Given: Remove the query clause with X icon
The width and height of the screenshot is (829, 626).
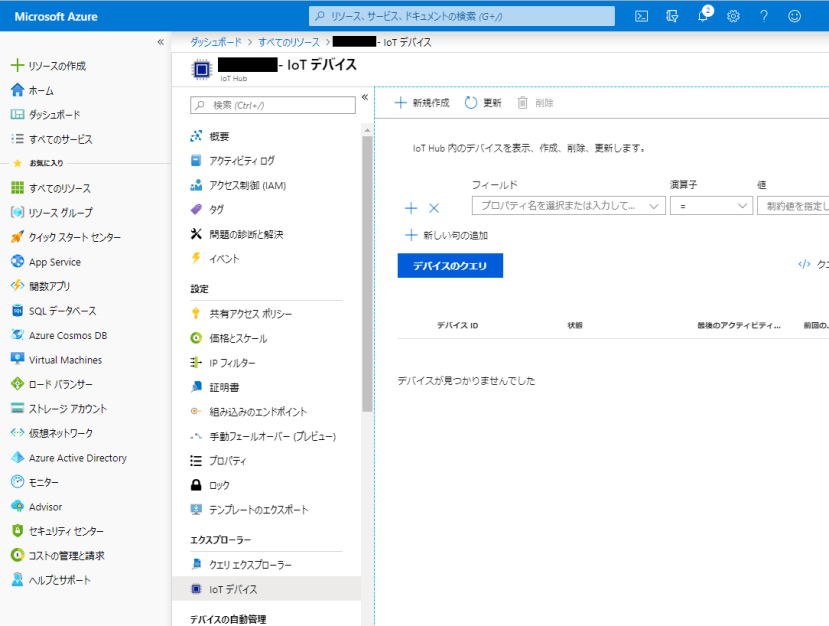Looking at the screenshot, I should click(434, 208).
